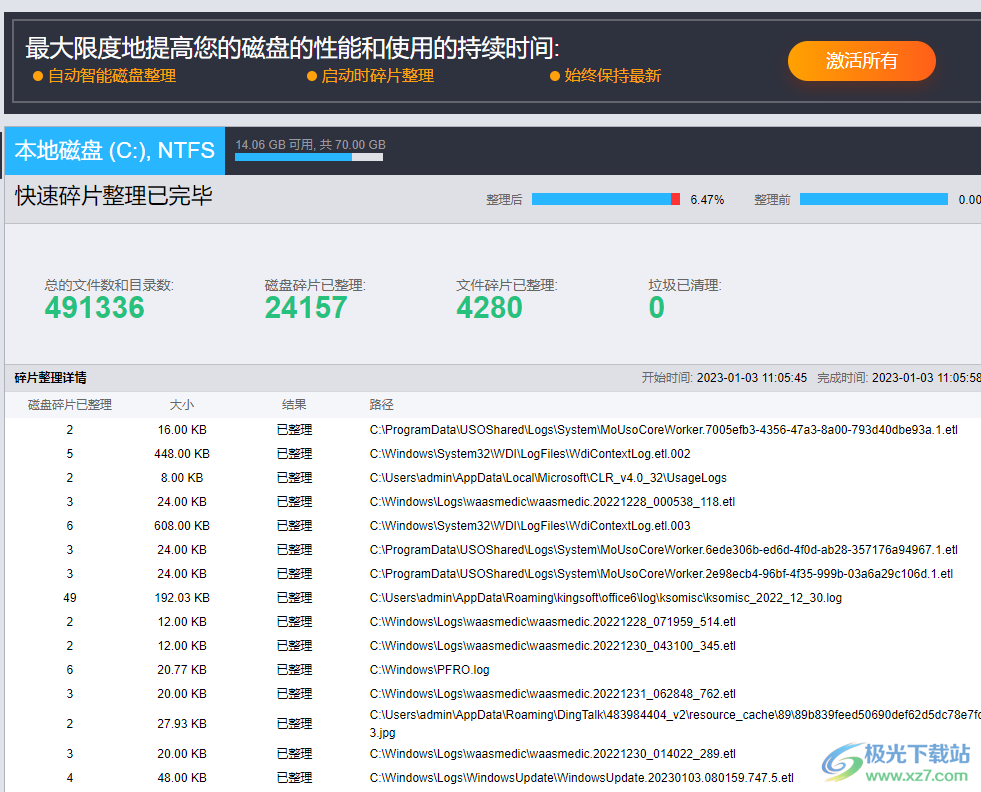Select the CLR_v4.0_32\UsageLogs path row
The width and height of the screenshot is (981, 792).
(493, 478)
